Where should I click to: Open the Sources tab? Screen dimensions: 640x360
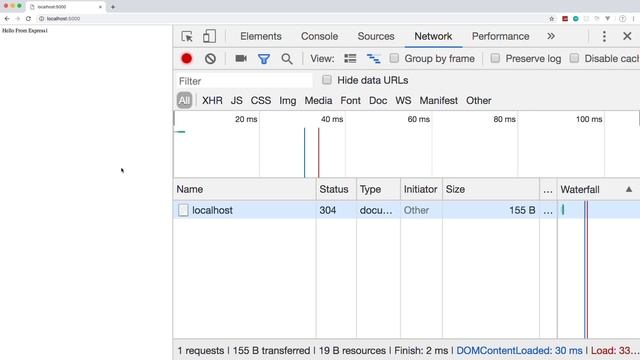click(x=376, y=36)
